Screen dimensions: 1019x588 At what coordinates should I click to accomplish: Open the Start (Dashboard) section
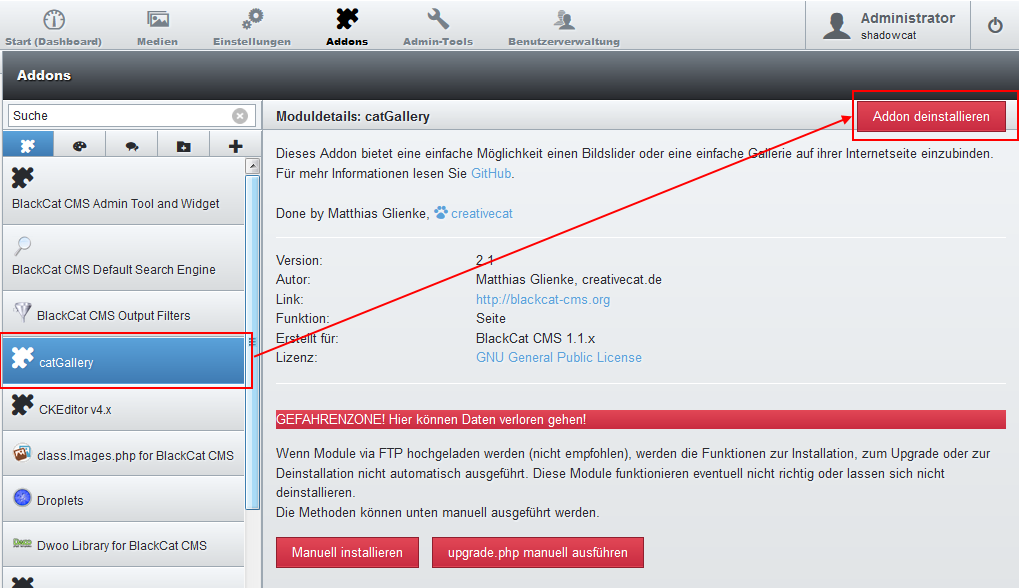[53, 27]
